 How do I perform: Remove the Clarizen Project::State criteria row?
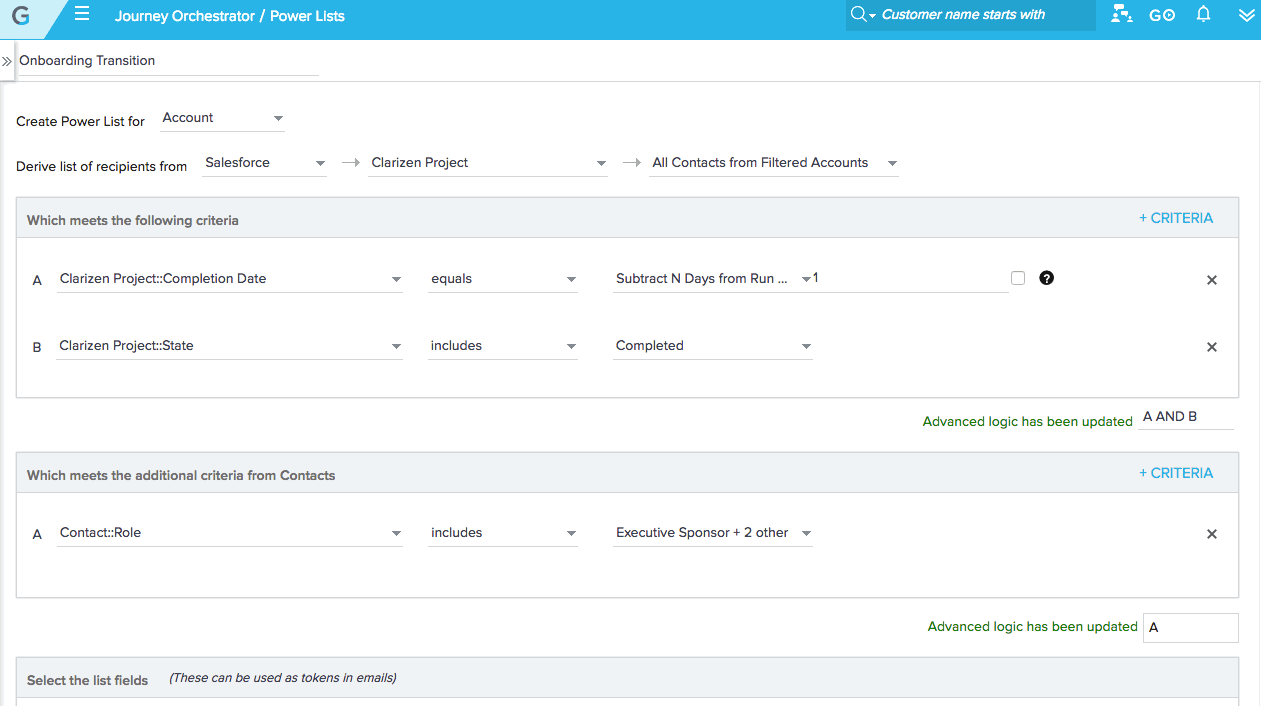pos(1212,347)
